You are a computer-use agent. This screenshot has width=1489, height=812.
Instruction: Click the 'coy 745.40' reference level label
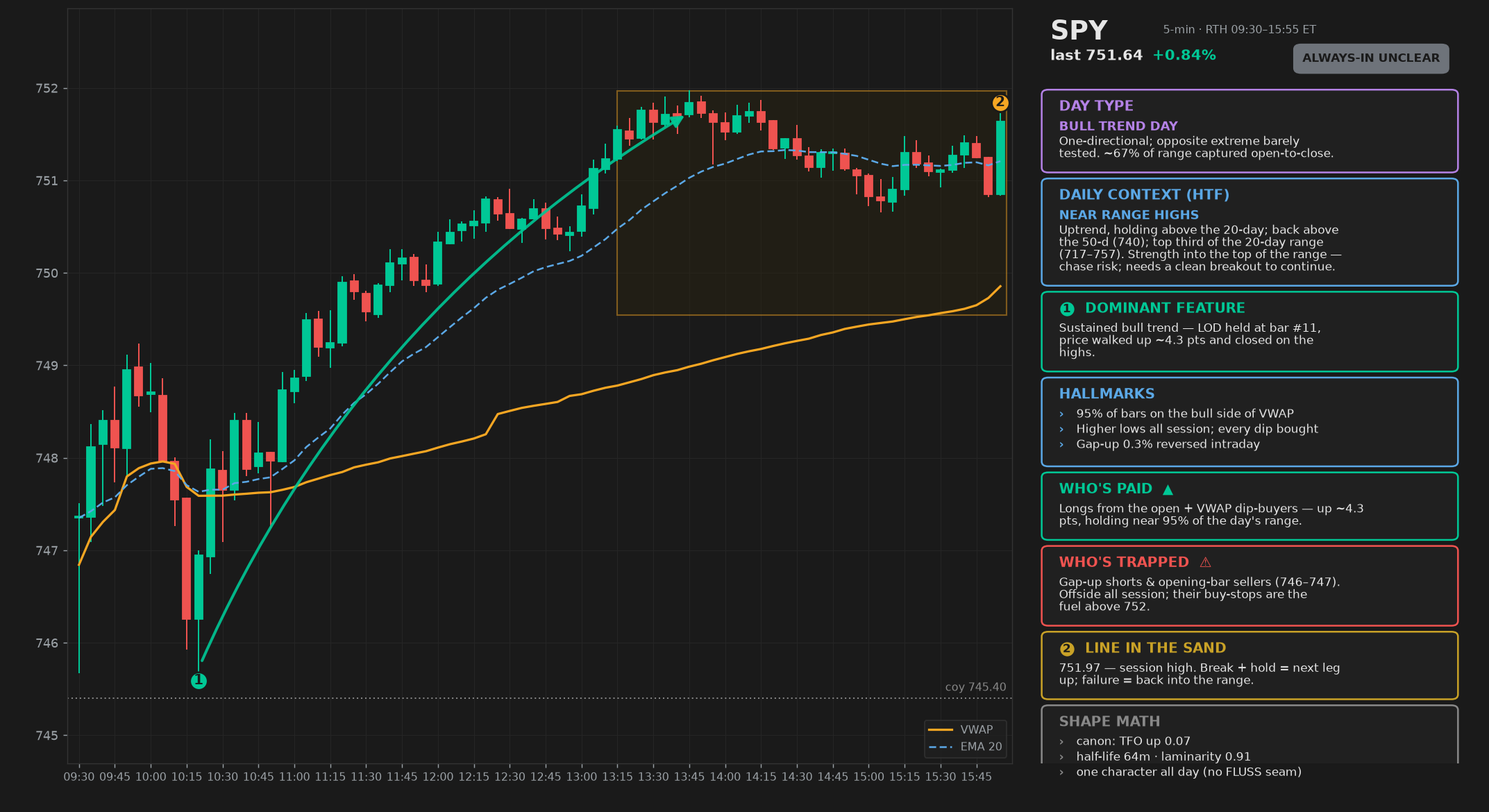(x=975, y=687)
